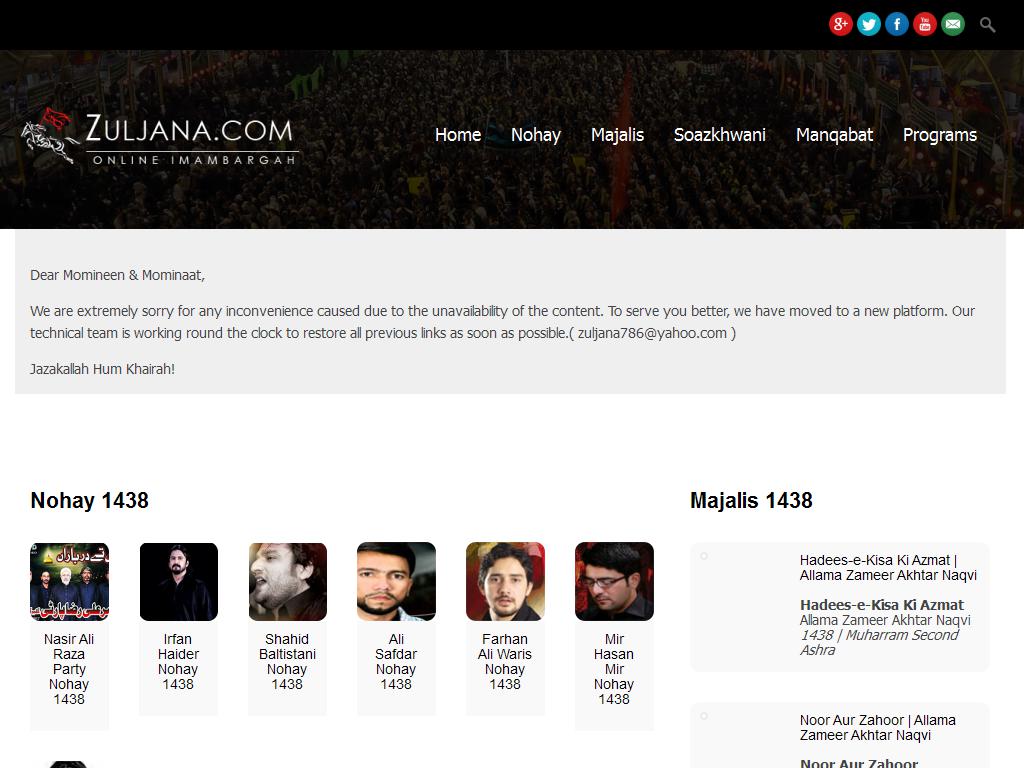
Task: Open Farhan Ali Waris portrait thumbnail
Action: (x=505, y=581)
